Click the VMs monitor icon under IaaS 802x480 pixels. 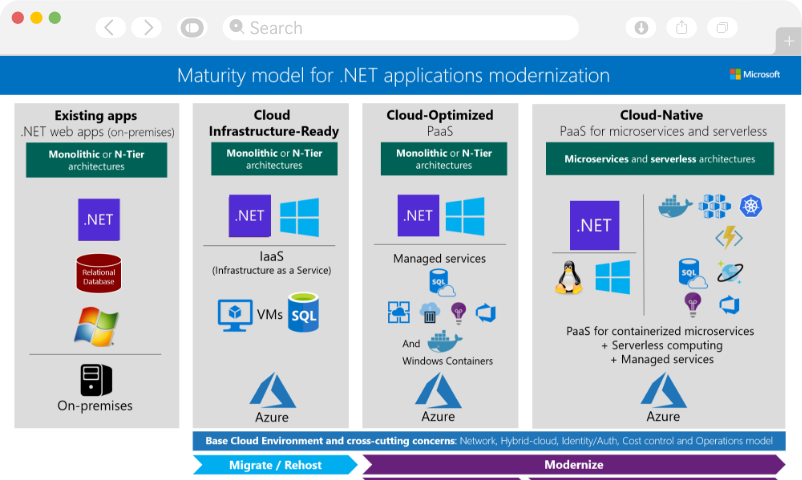(235, 314)
